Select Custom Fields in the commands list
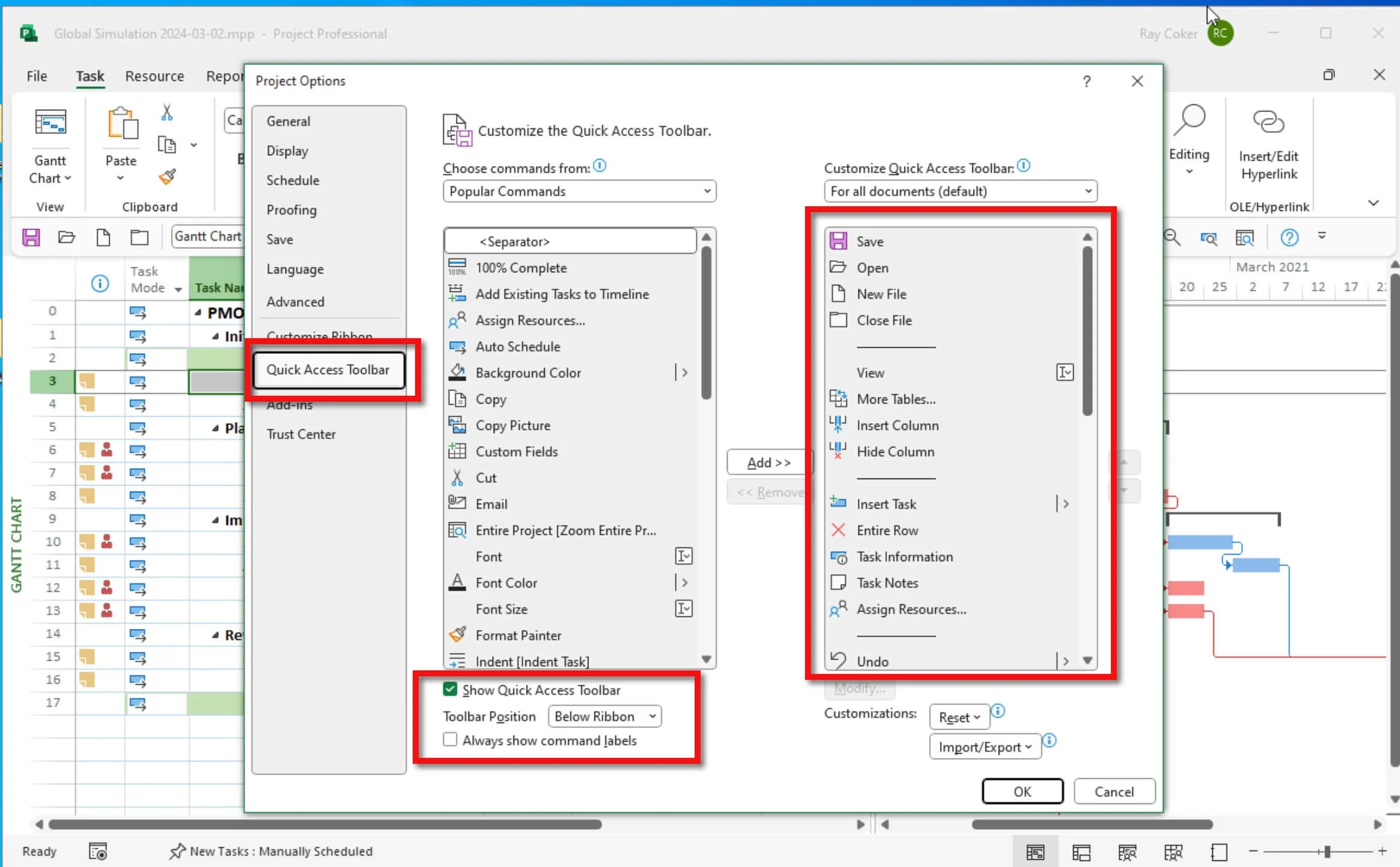This screenshot has width=1400, height=867. pyautogui.click(x=570, y=451)
